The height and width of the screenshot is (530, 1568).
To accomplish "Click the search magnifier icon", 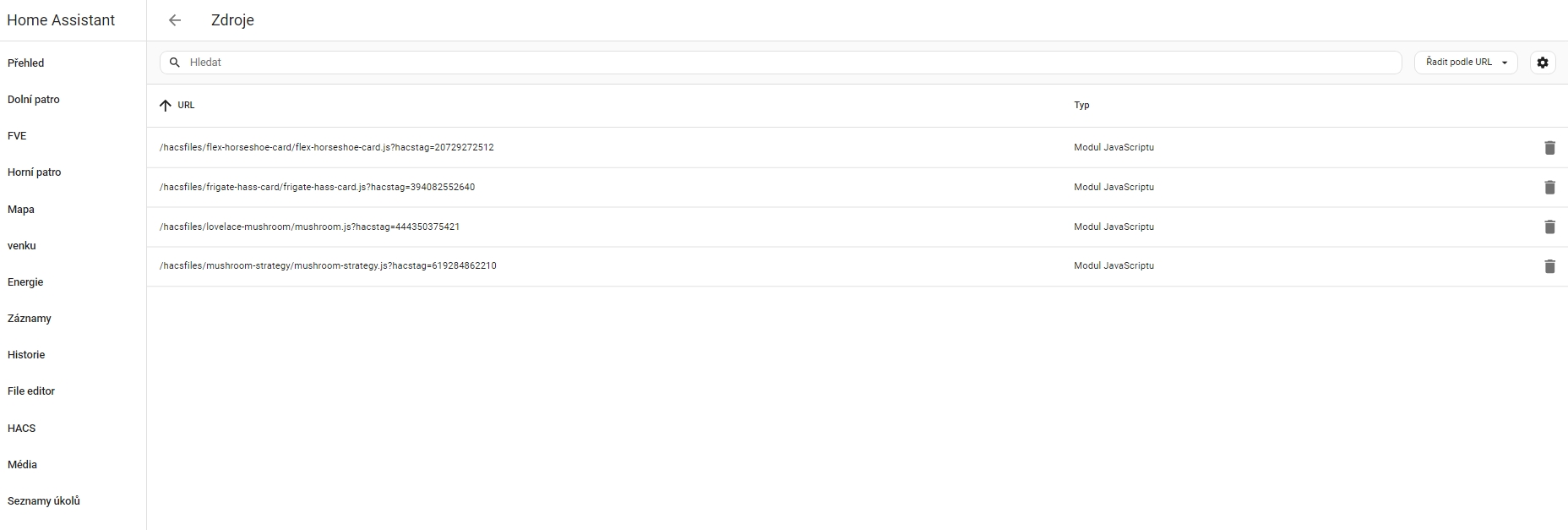I will [x=175, y=63].
